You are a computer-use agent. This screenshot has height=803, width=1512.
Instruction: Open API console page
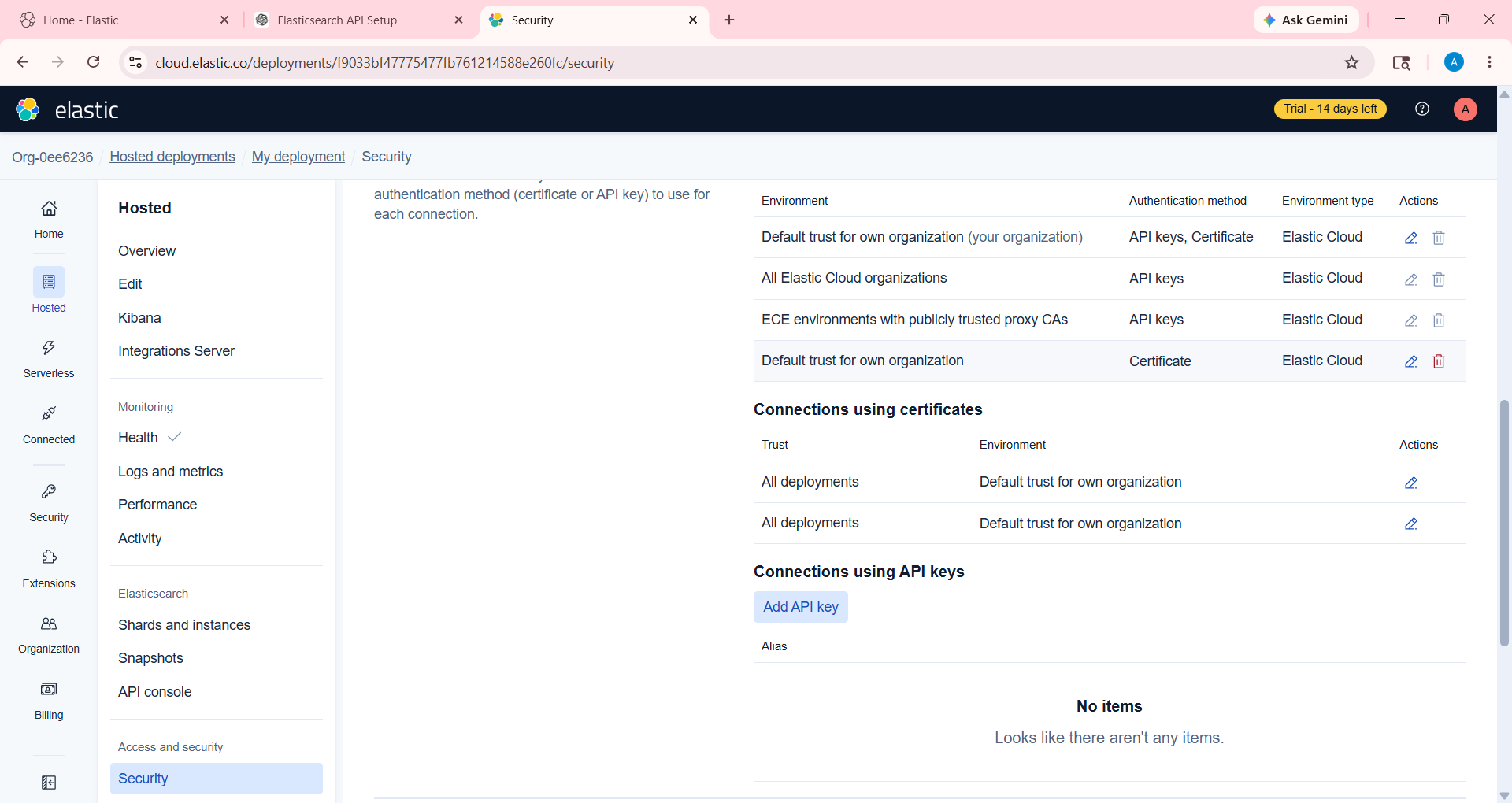point(155,692)
